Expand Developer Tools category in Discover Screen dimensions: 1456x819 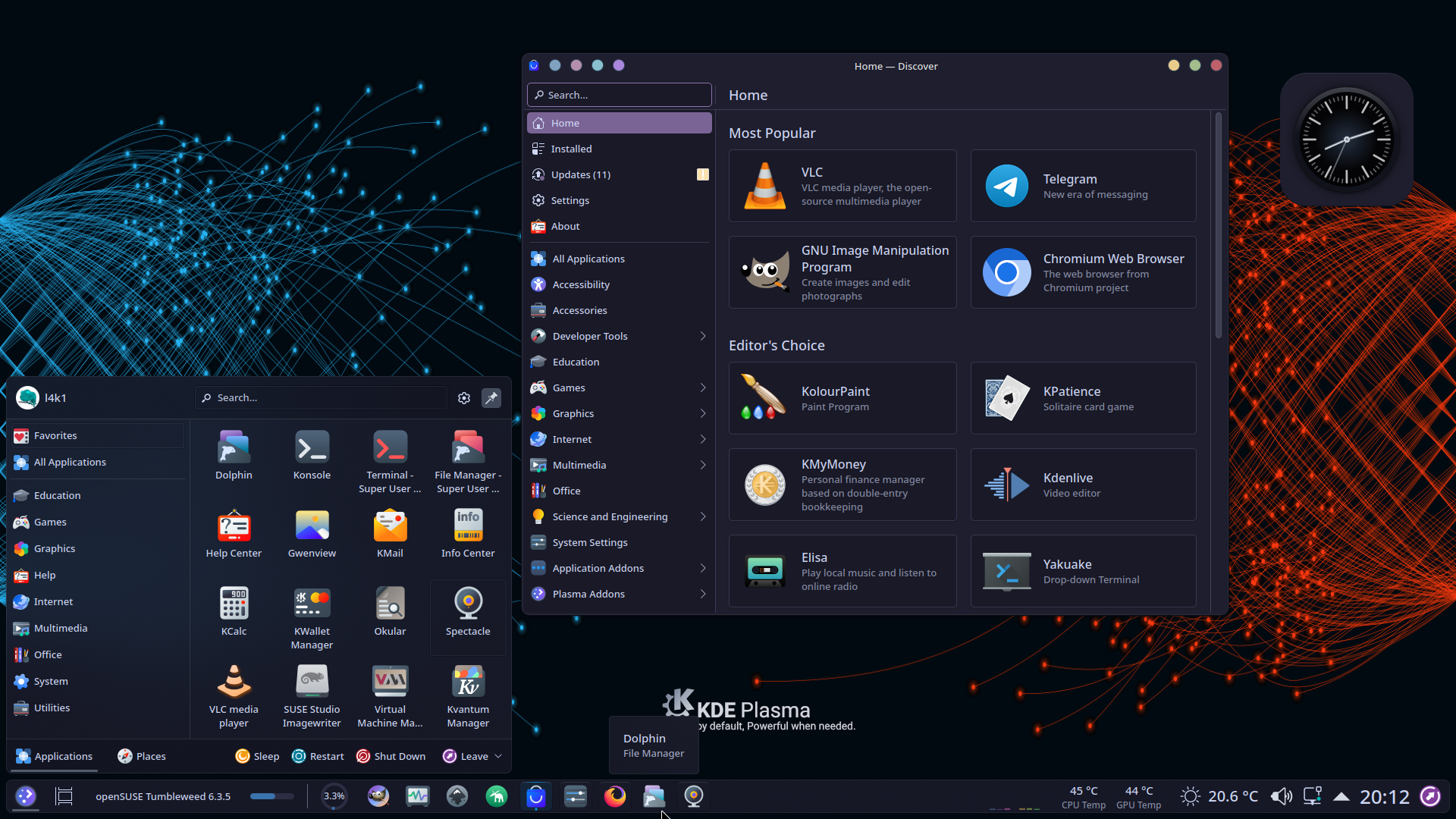703,336
